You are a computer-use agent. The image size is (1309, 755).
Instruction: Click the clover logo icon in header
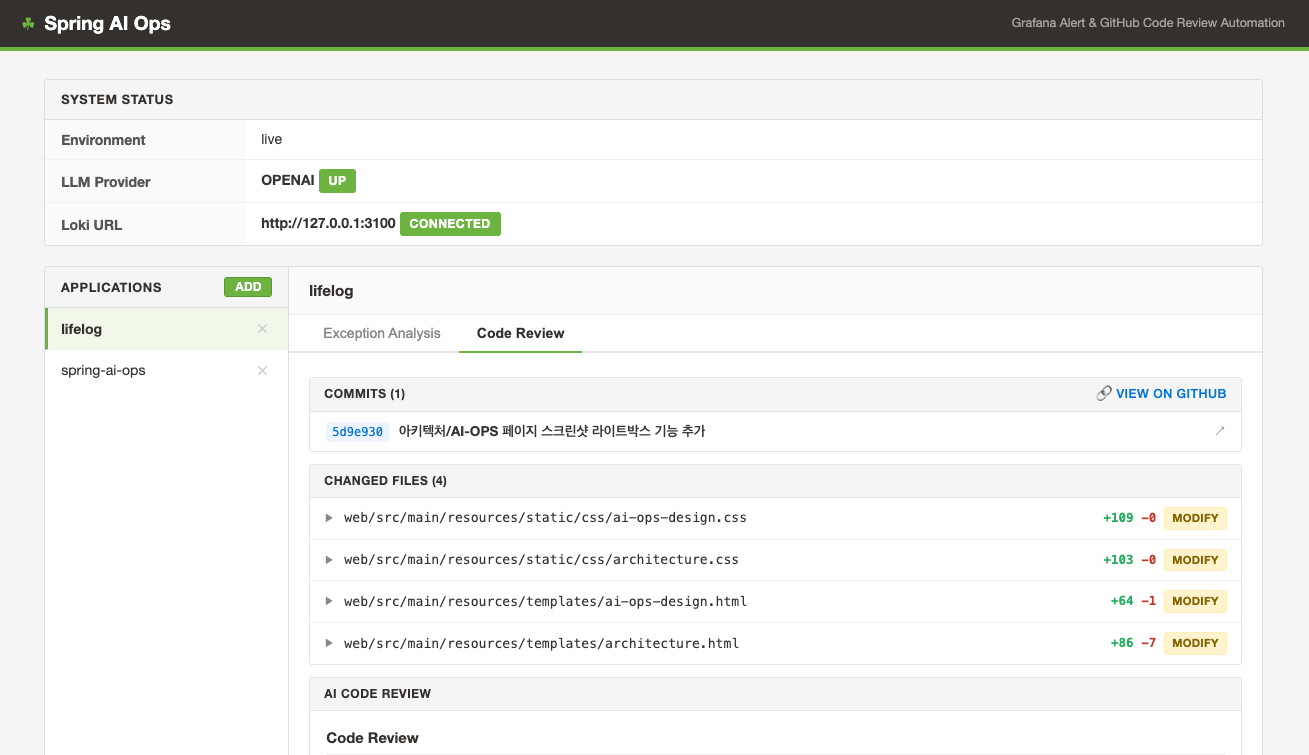coord(28,23)
